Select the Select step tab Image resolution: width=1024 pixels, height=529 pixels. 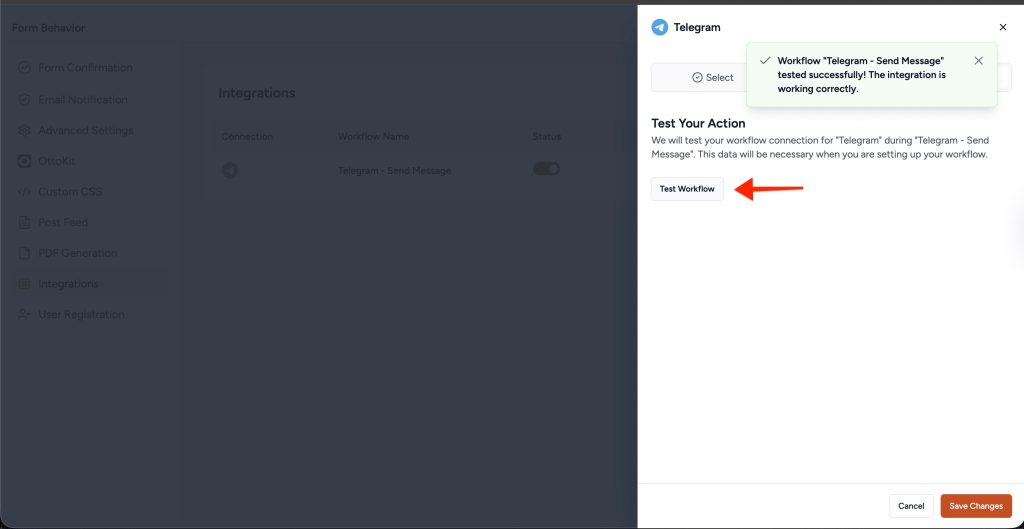[x=712, y=78]
